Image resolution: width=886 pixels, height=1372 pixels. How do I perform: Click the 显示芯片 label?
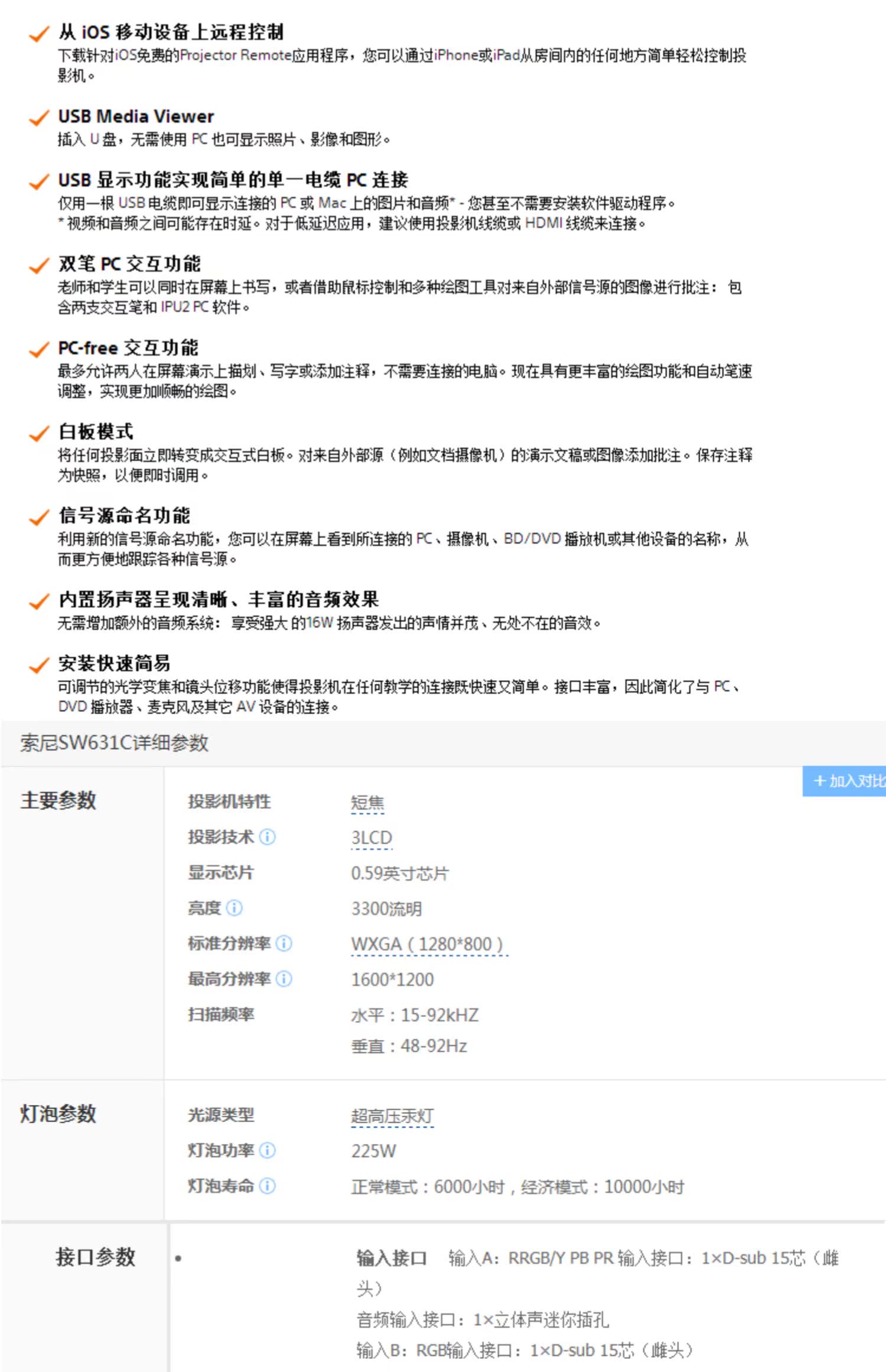tap(221, 872)
